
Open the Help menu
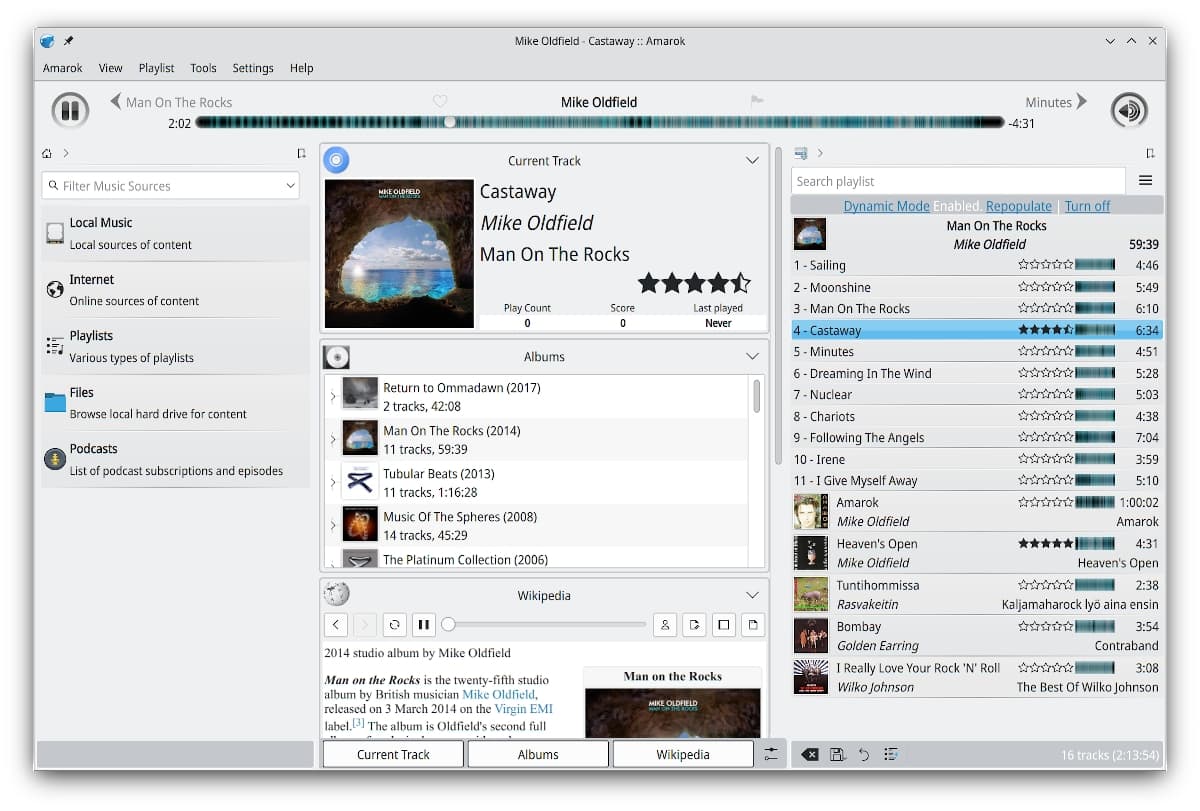coord(302,68)
